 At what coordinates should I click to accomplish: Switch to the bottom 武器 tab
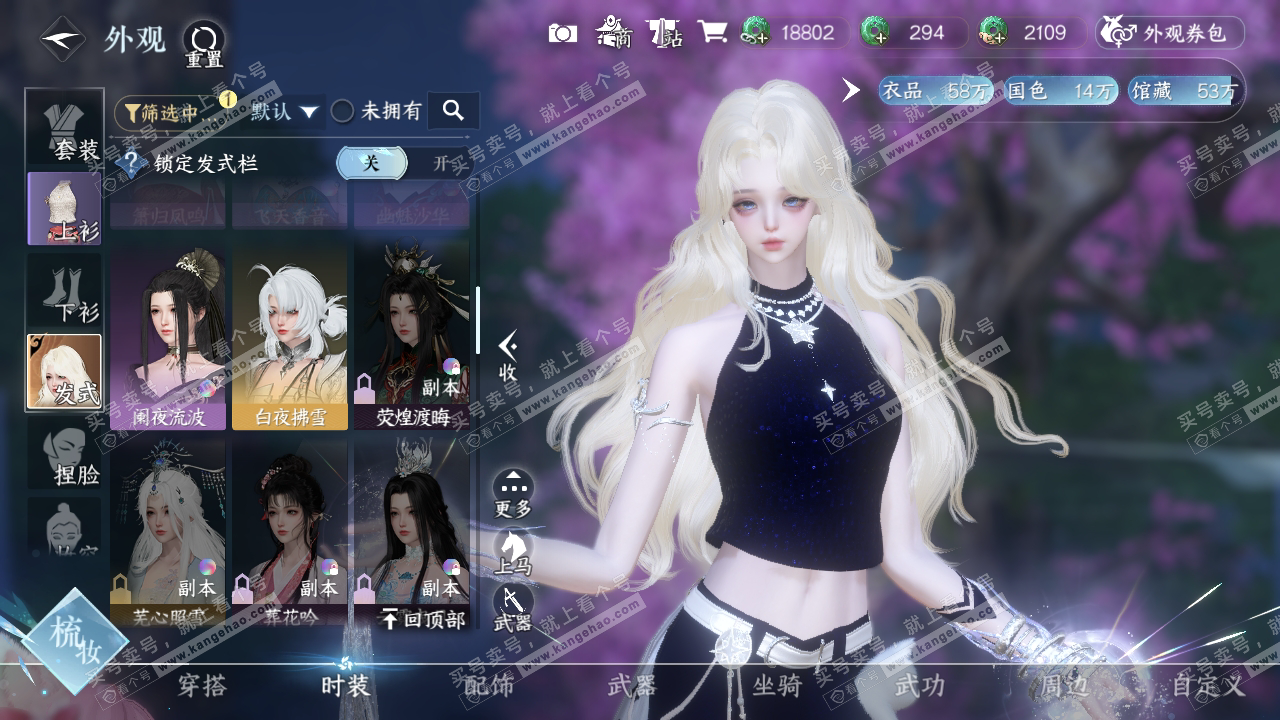(x=633, y=686)
